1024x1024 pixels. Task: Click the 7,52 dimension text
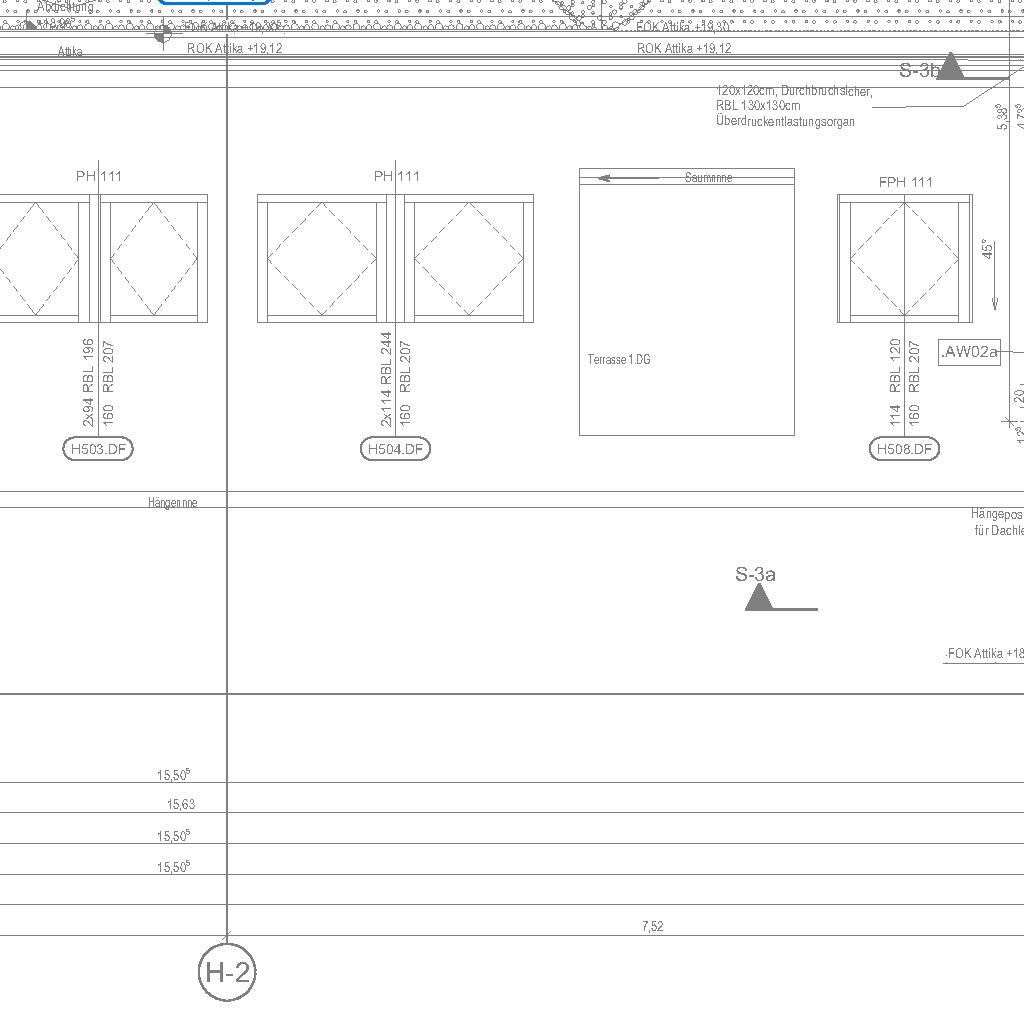tap(652, 926)
